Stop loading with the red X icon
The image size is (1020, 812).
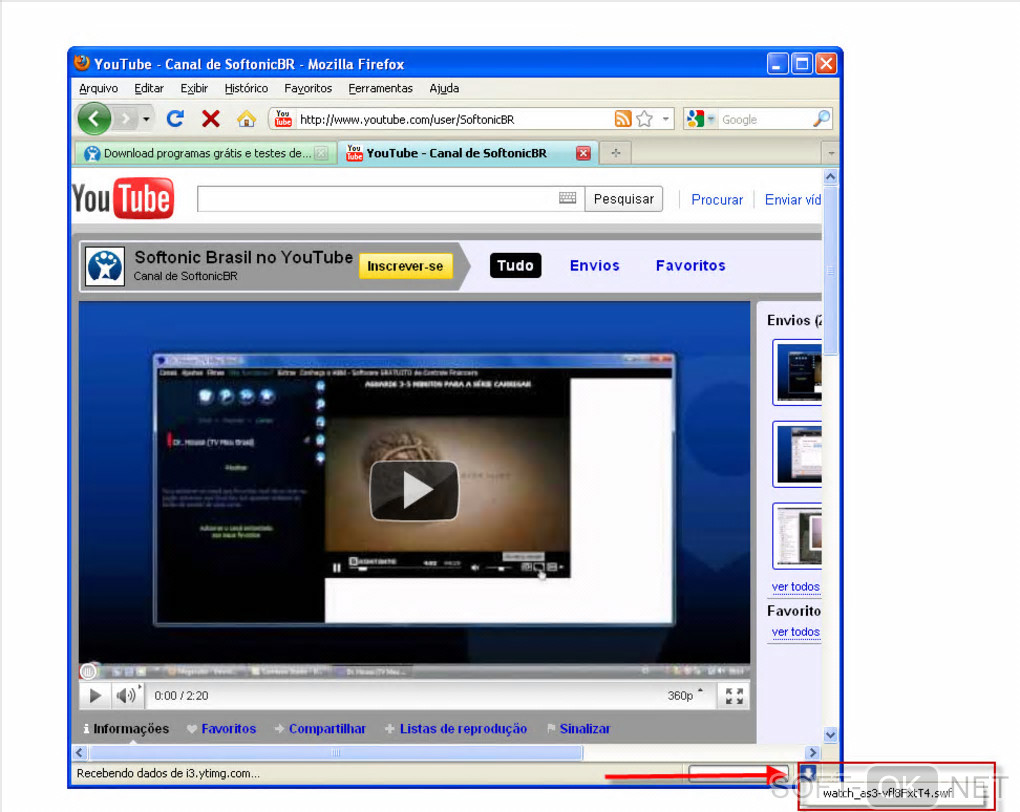click(210, 118)
